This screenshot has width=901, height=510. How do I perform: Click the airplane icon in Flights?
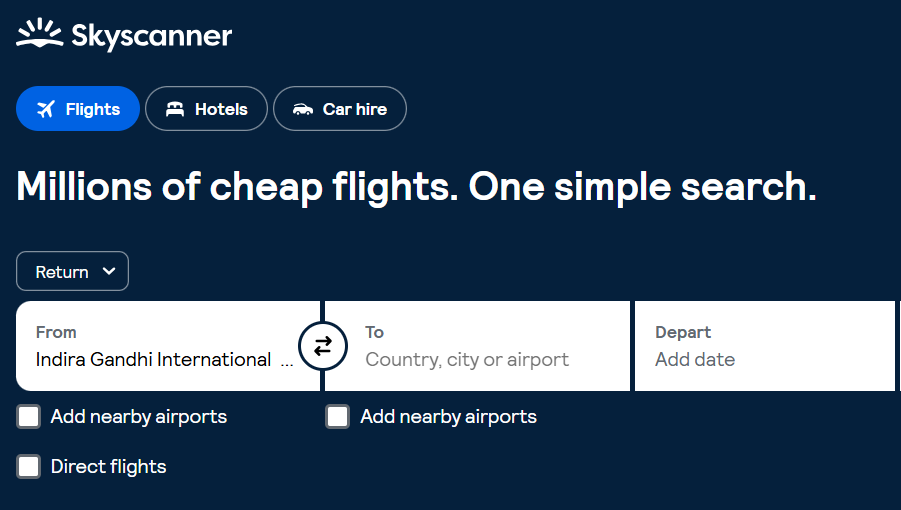[46, 109]
